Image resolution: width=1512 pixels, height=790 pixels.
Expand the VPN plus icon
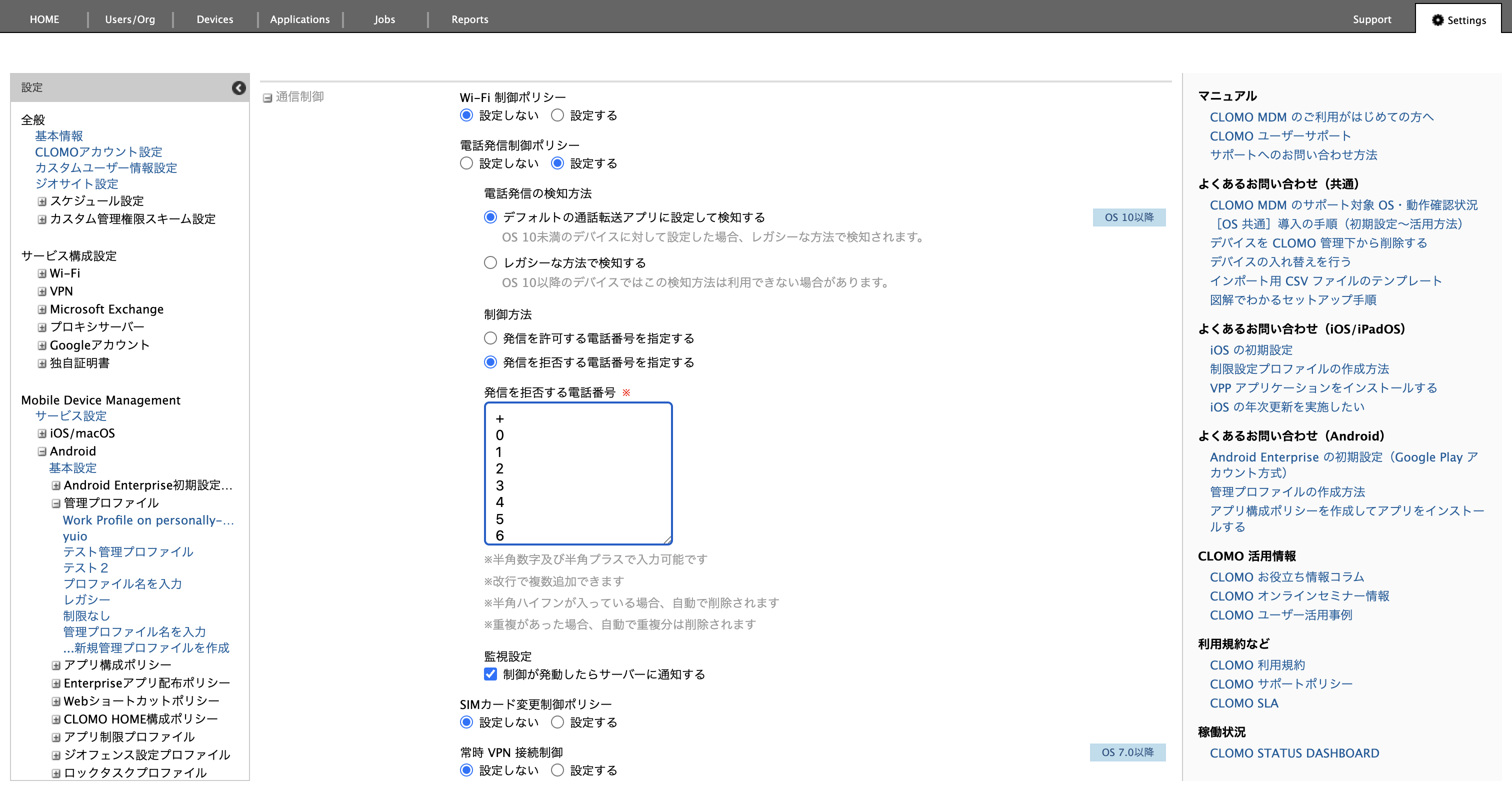tap(42, 291)
